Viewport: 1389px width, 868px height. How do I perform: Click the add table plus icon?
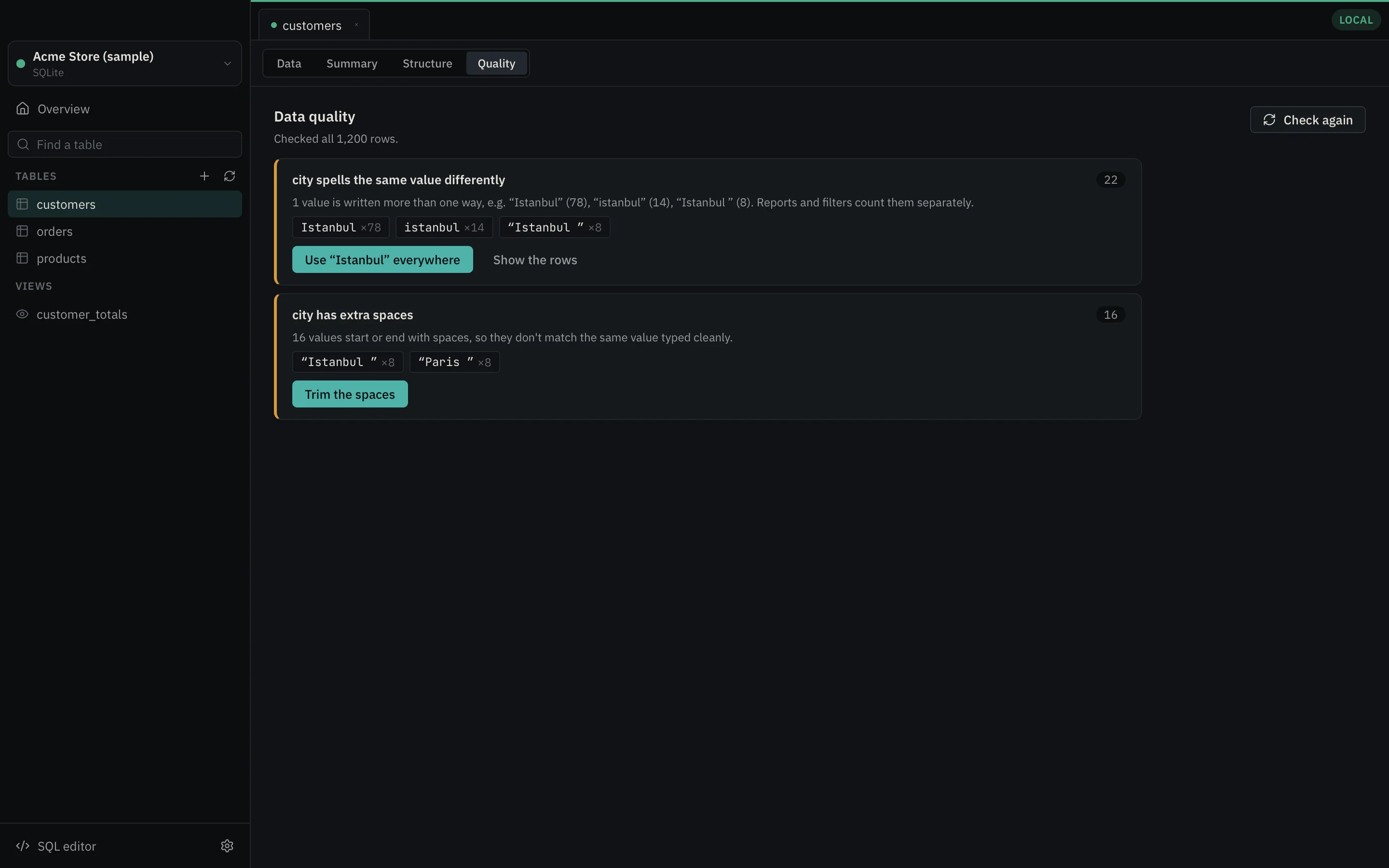click(x=204, y=176)
